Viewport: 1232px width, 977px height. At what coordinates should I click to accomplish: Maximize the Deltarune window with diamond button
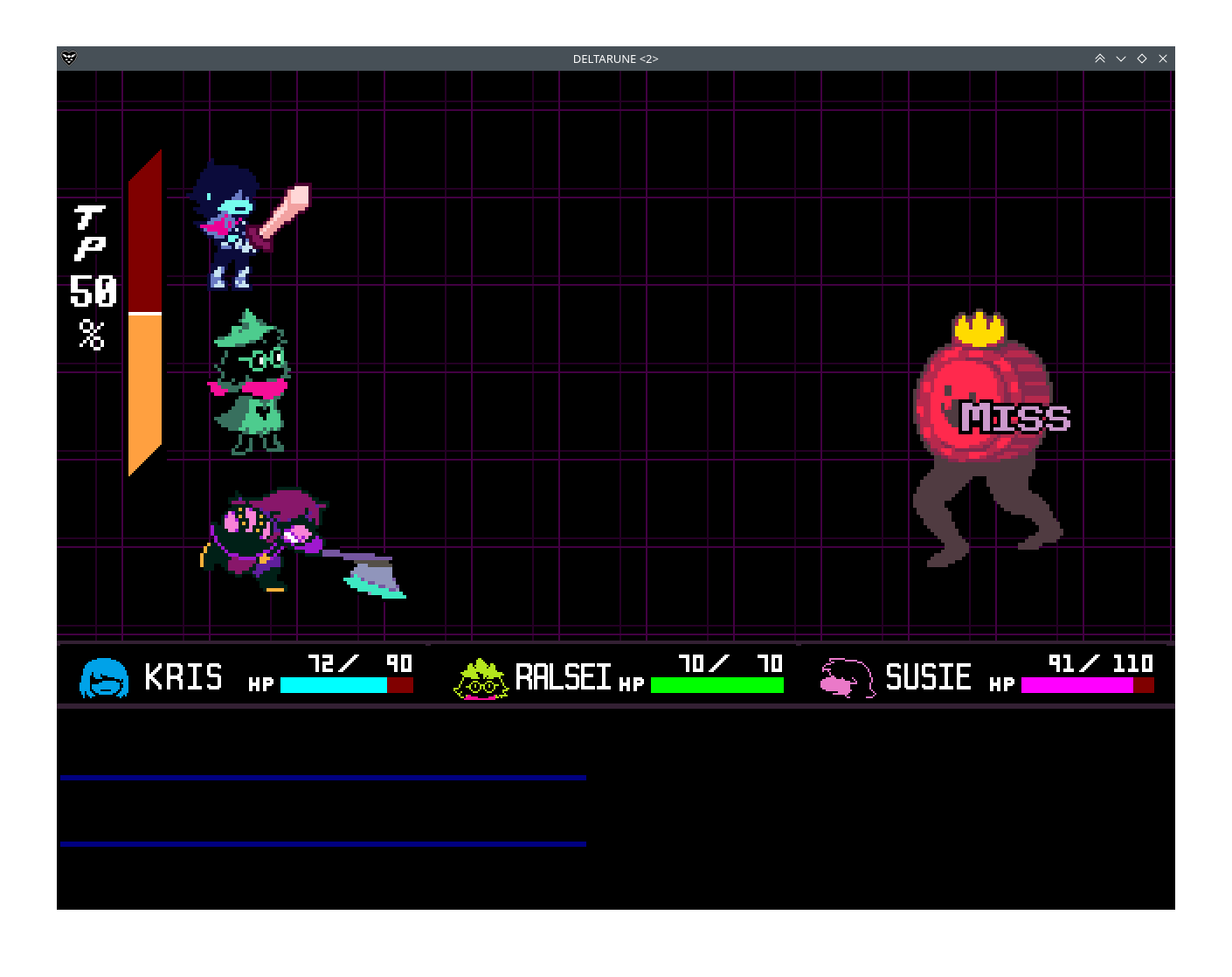pyautogui.click(x=1142, y=59)
